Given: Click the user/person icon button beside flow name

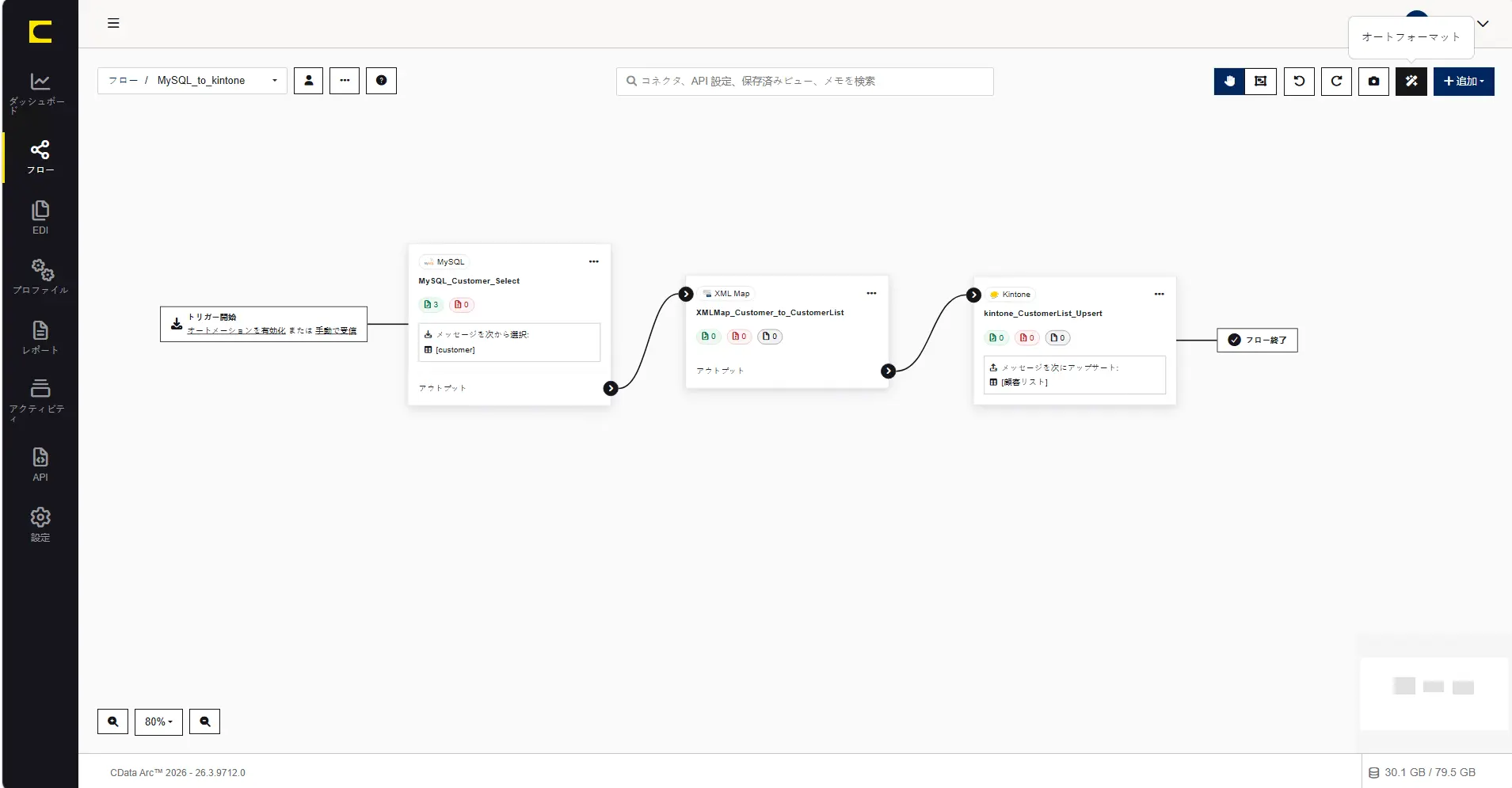Looking at the screenshot, I should [308, 81].
